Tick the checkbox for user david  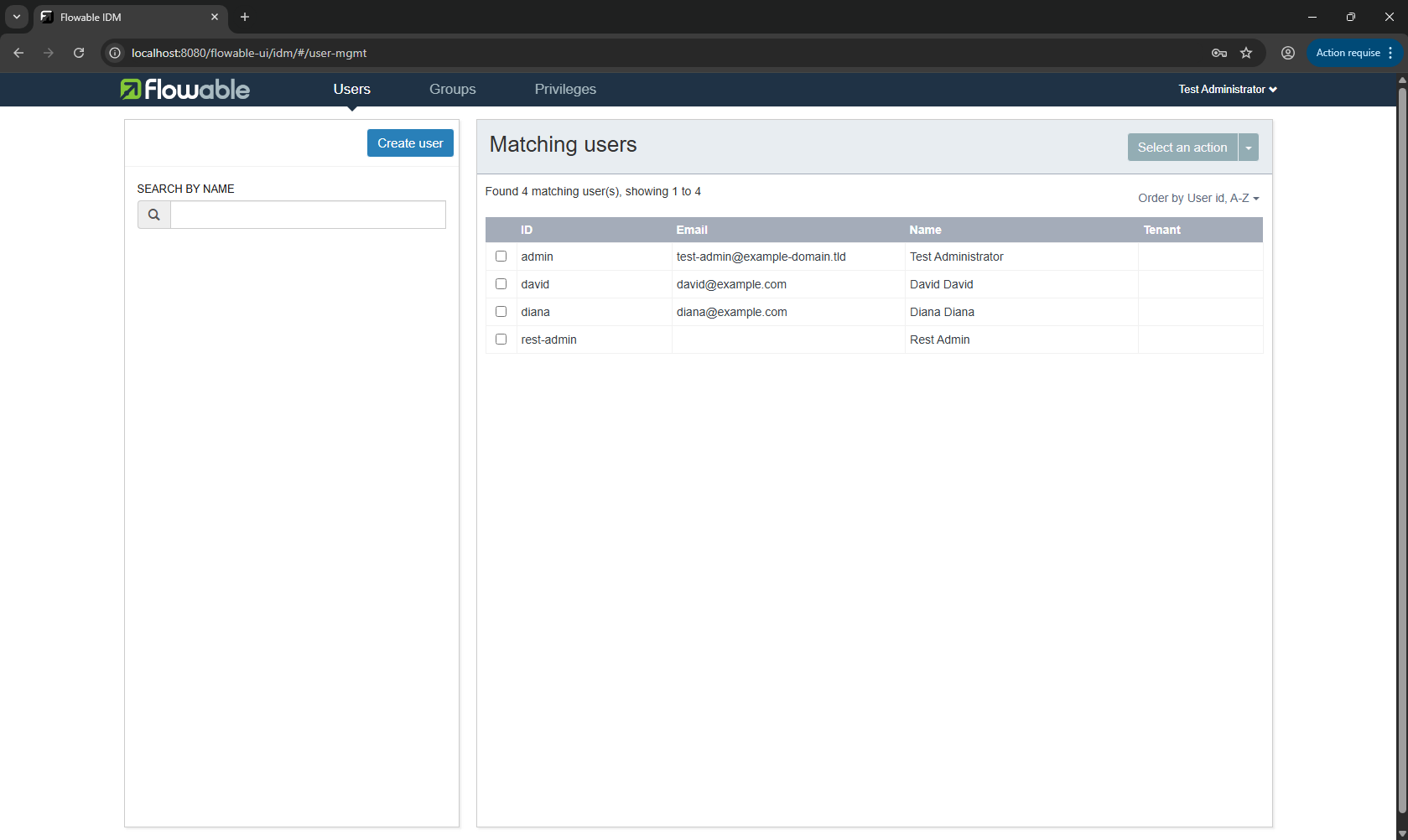coord(501,284)
